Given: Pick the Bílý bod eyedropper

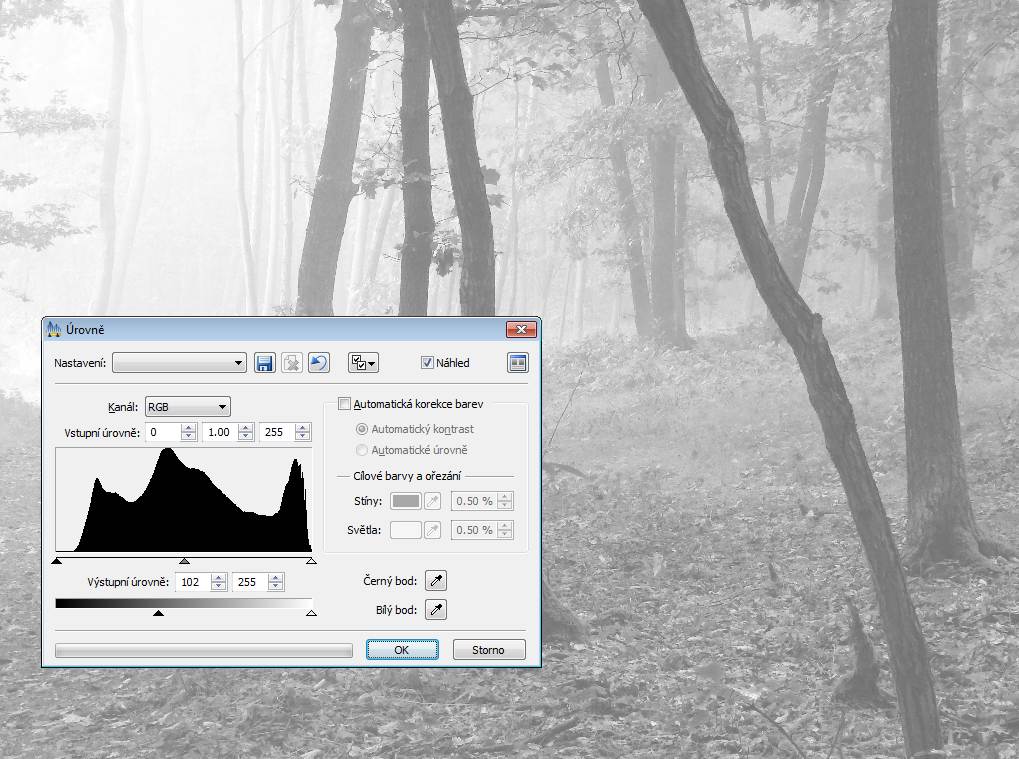Looking at the screenshot, I should (x=435, y=610).
